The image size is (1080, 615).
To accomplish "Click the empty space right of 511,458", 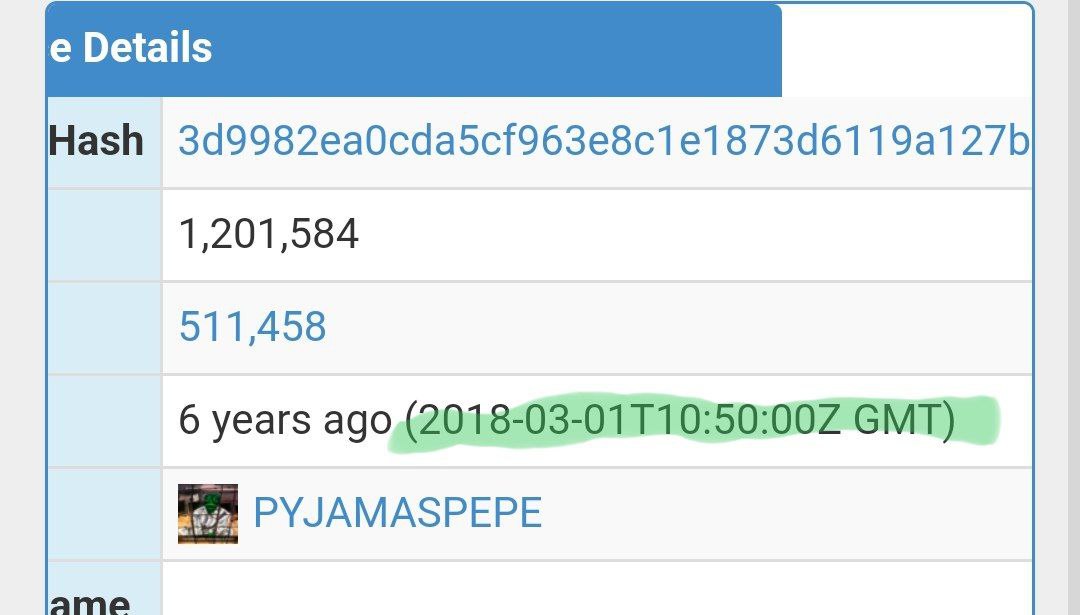I will pyautogui.click(x=678, y=327).
